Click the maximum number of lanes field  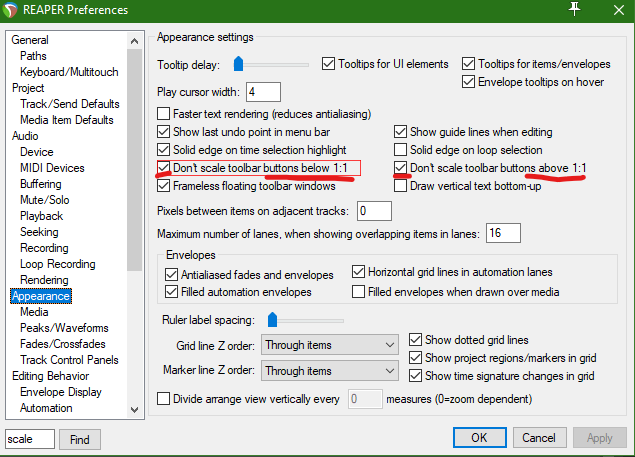503,233
